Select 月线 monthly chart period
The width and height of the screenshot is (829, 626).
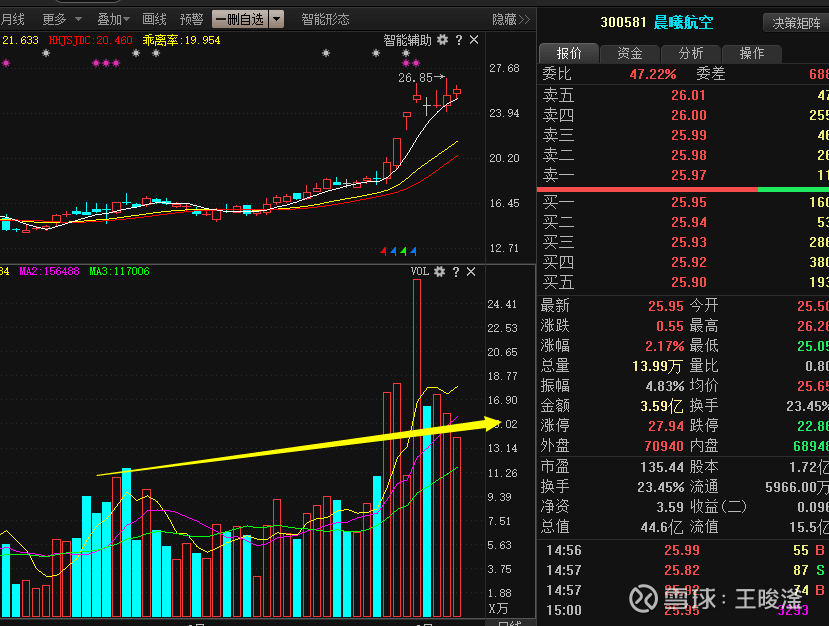[x=14, y=18]
